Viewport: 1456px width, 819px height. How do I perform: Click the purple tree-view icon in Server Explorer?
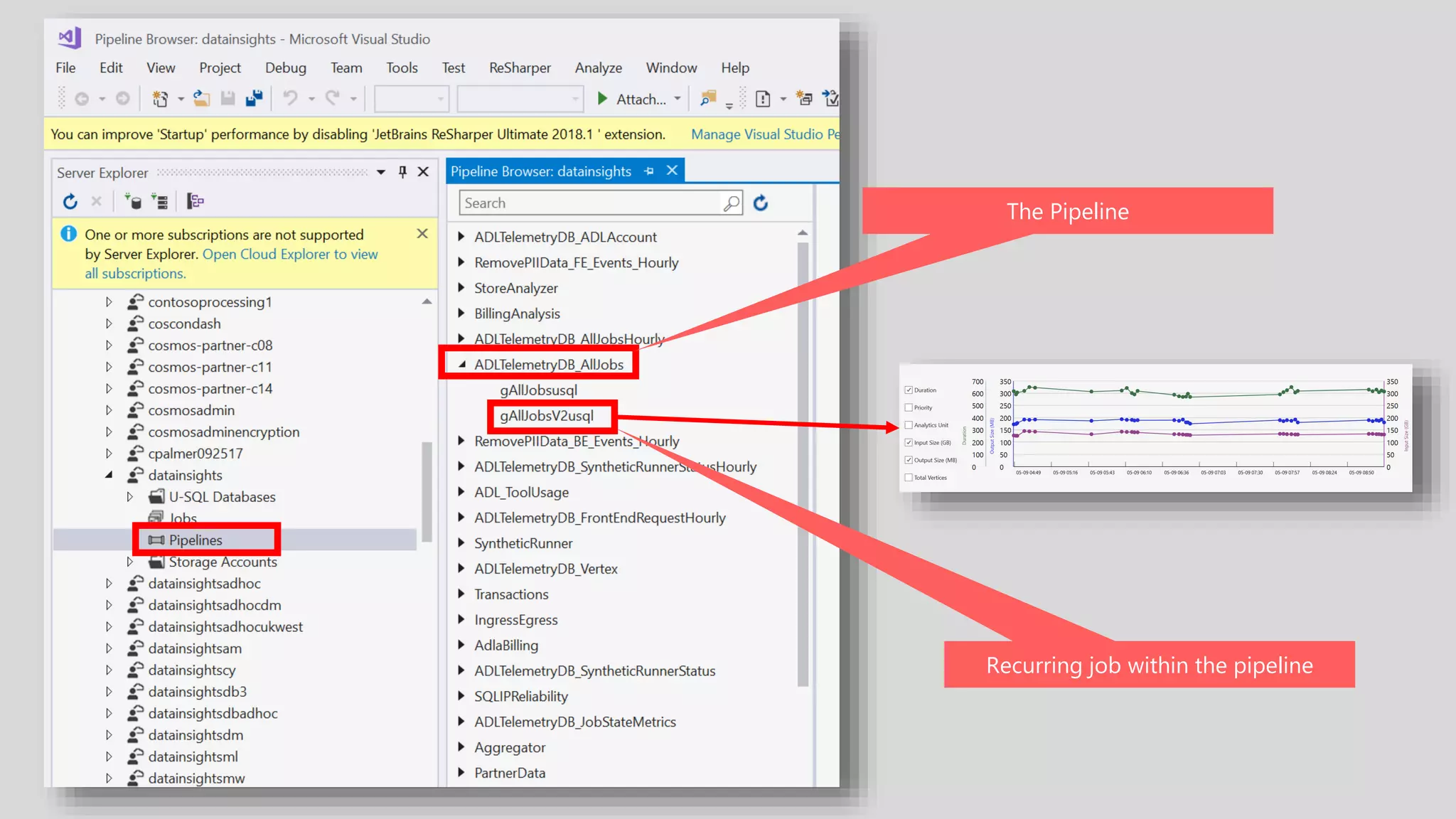pos(196,202)
